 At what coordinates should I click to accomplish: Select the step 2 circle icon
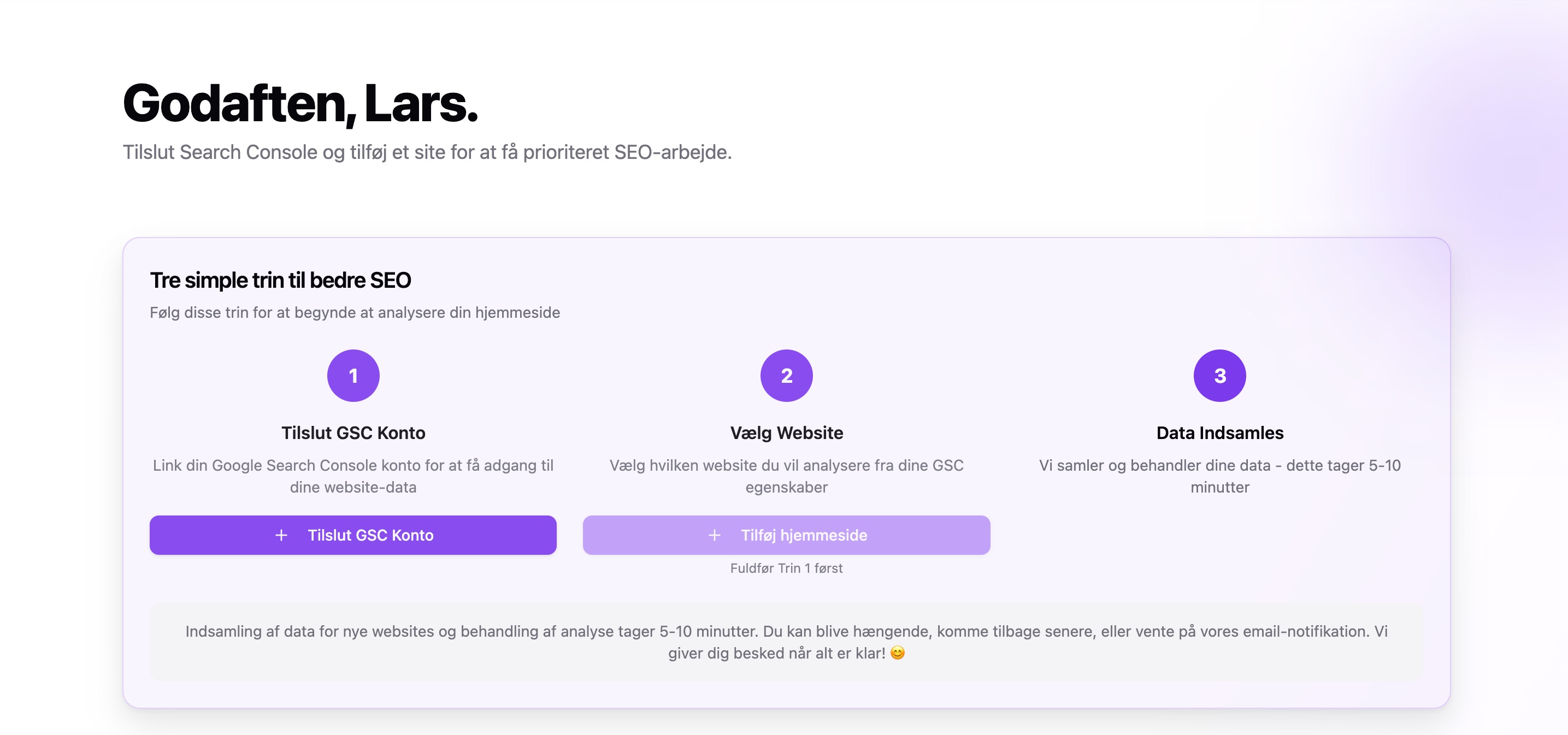click(786, 375)
